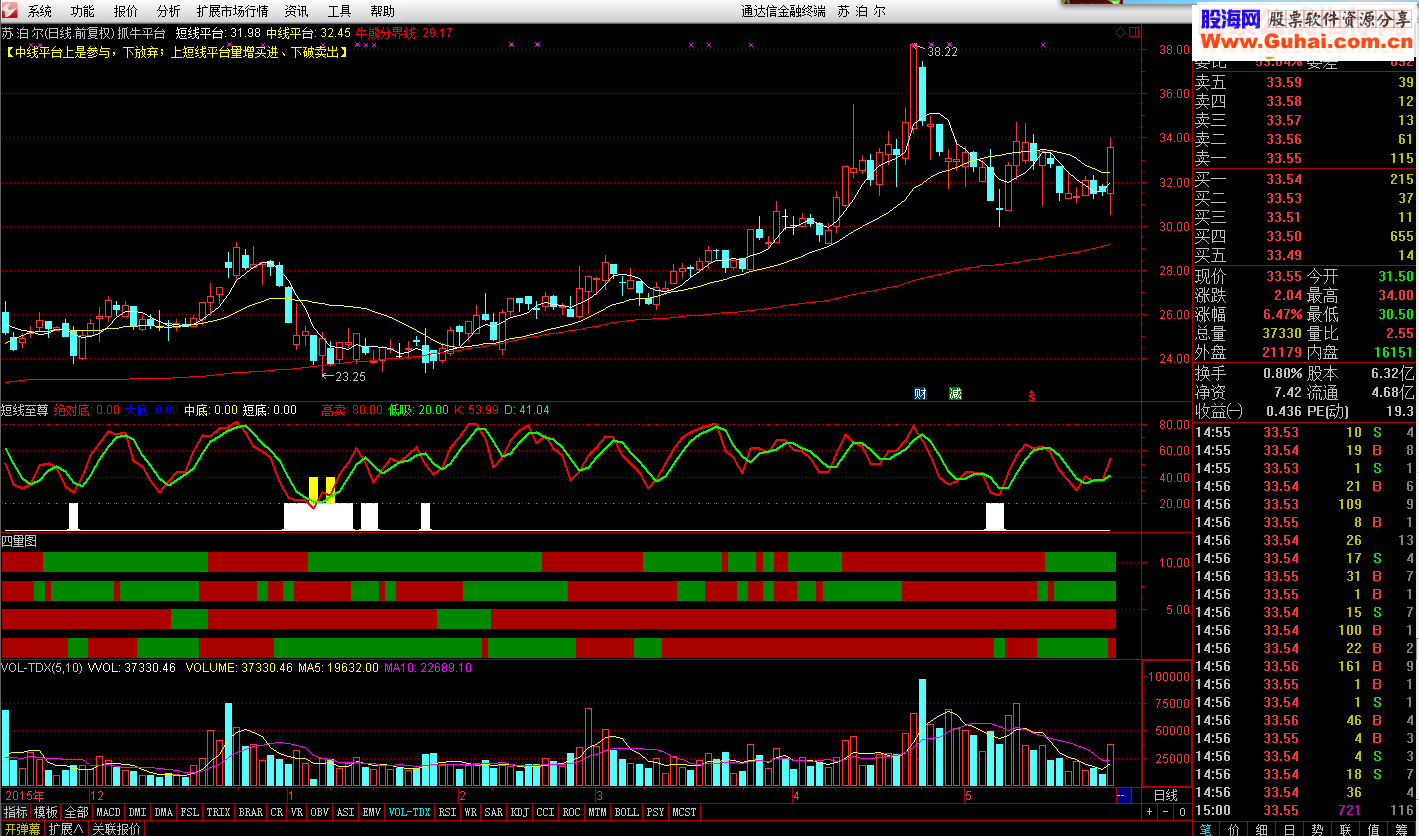Click the 38.22 high price label
1419x836 pixels.
(x=944, y=51)
